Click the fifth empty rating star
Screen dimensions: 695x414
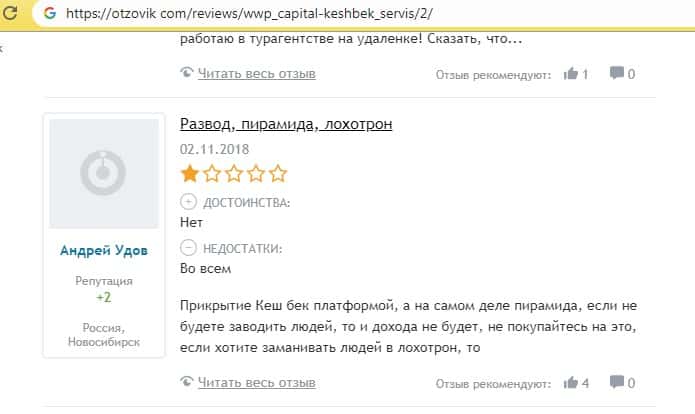(x=278, y=173)
